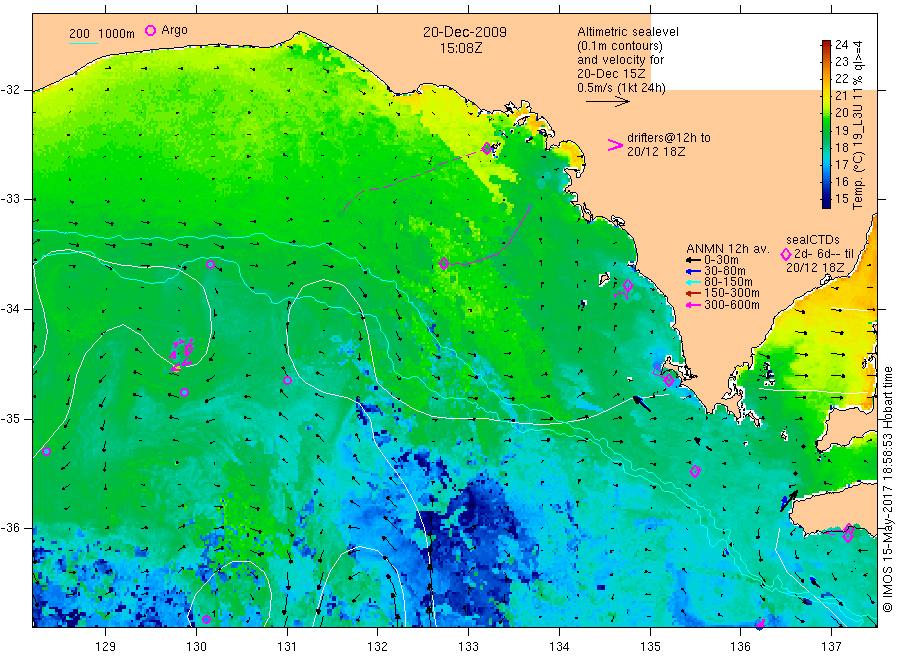This screenshot has height=660, width=900.
Task: Click the longitude axis label 131
Action: click(x=287, y=646)
